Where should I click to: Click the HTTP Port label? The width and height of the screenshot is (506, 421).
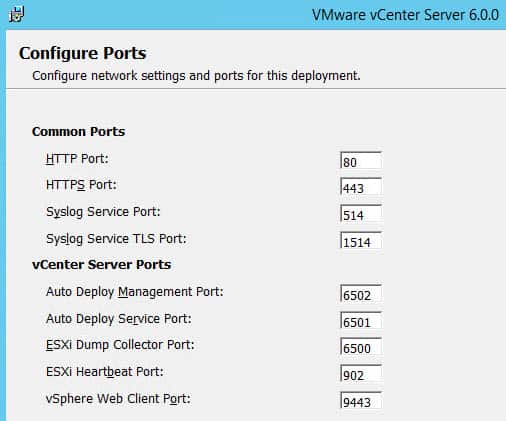pyautogui.click(x=77, y=159)
